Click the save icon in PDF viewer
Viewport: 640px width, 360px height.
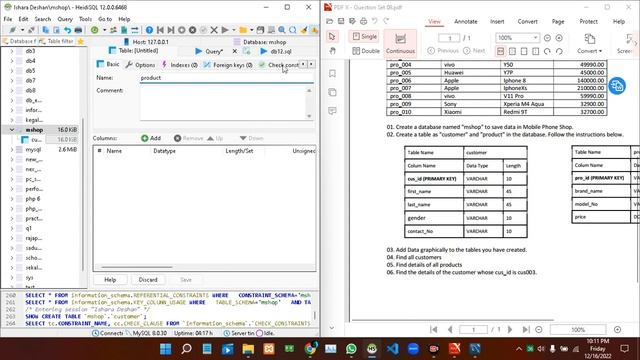tap(341, 21)
